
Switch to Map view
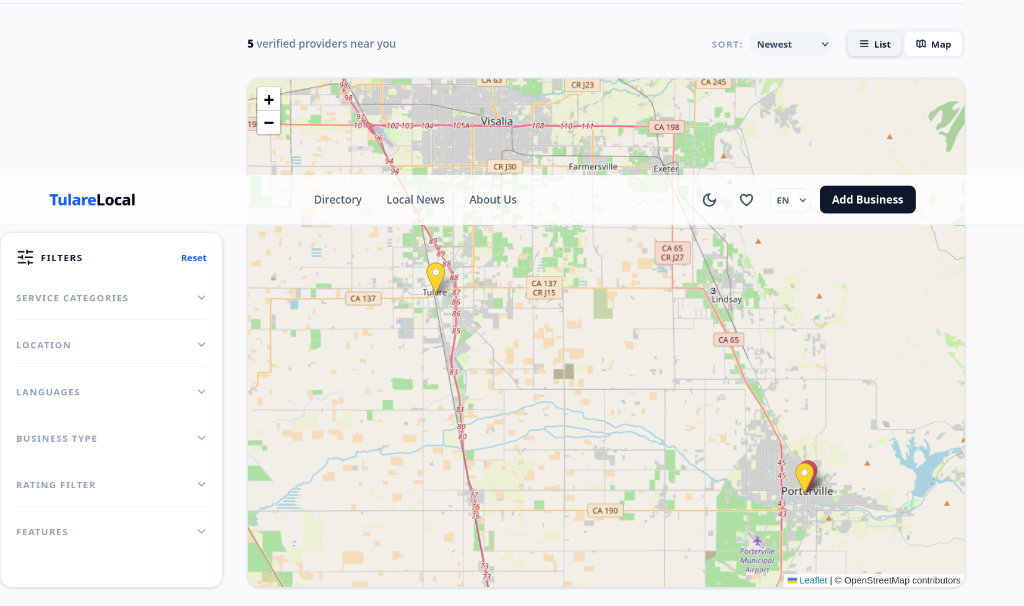click(933, 44)
